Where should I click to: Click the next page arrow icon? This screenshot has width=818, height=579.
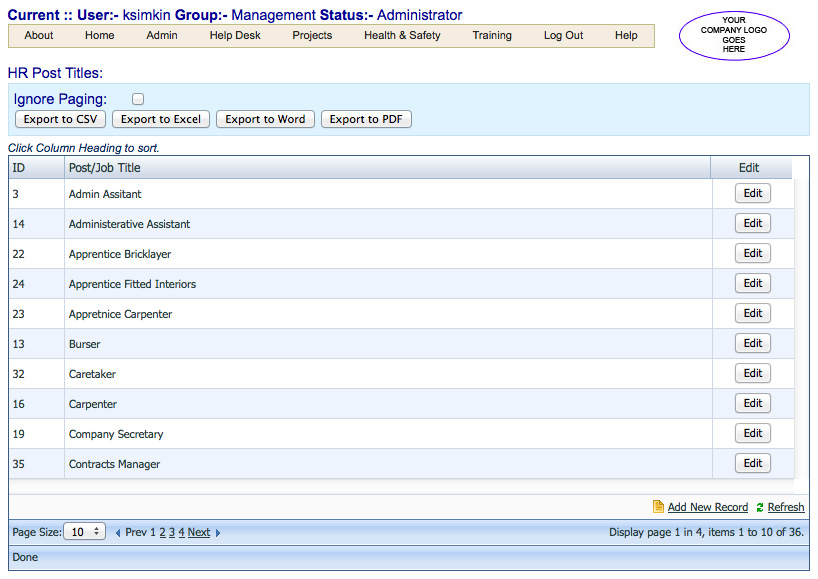(218, 533)
